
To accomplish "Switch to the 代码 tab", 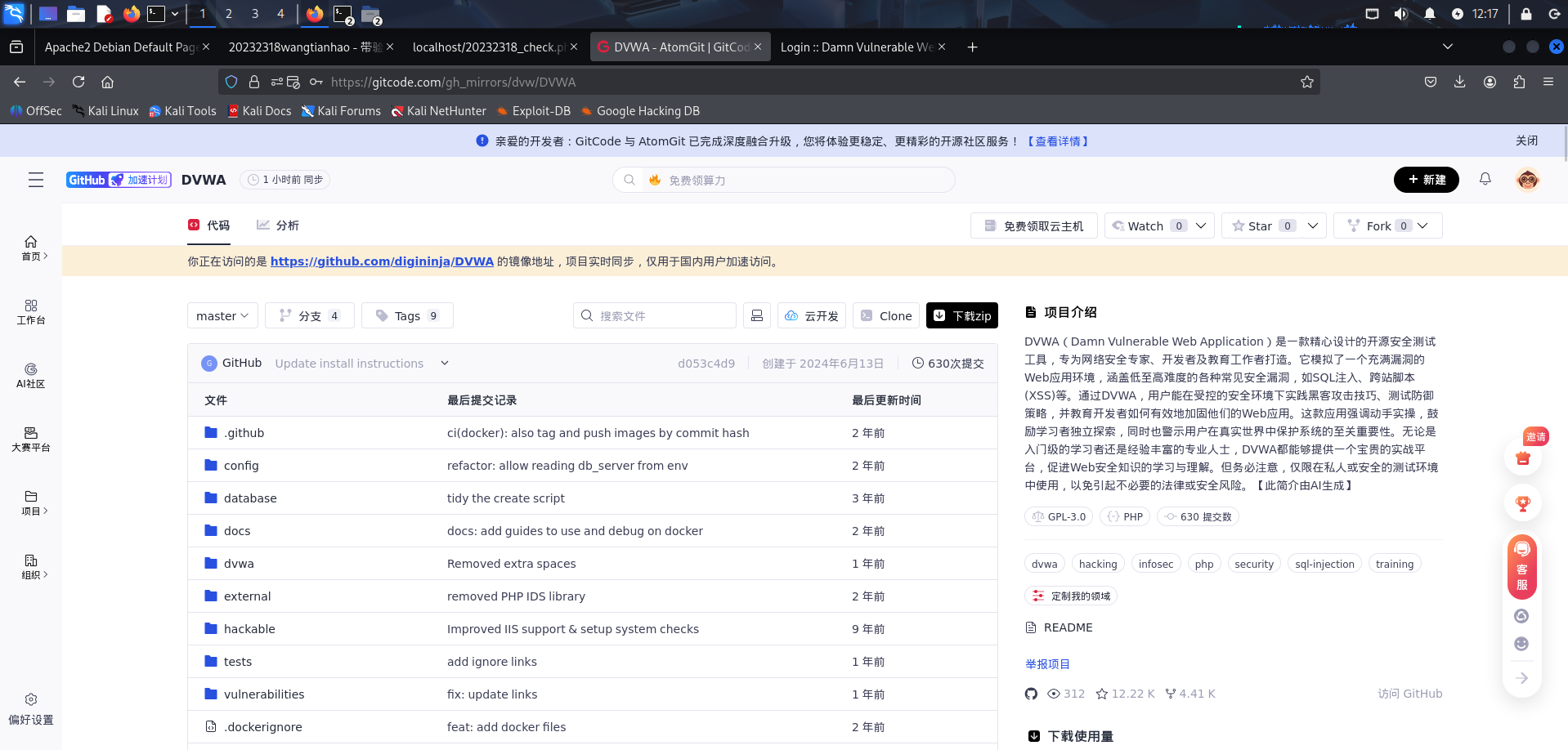I will 209,225.
